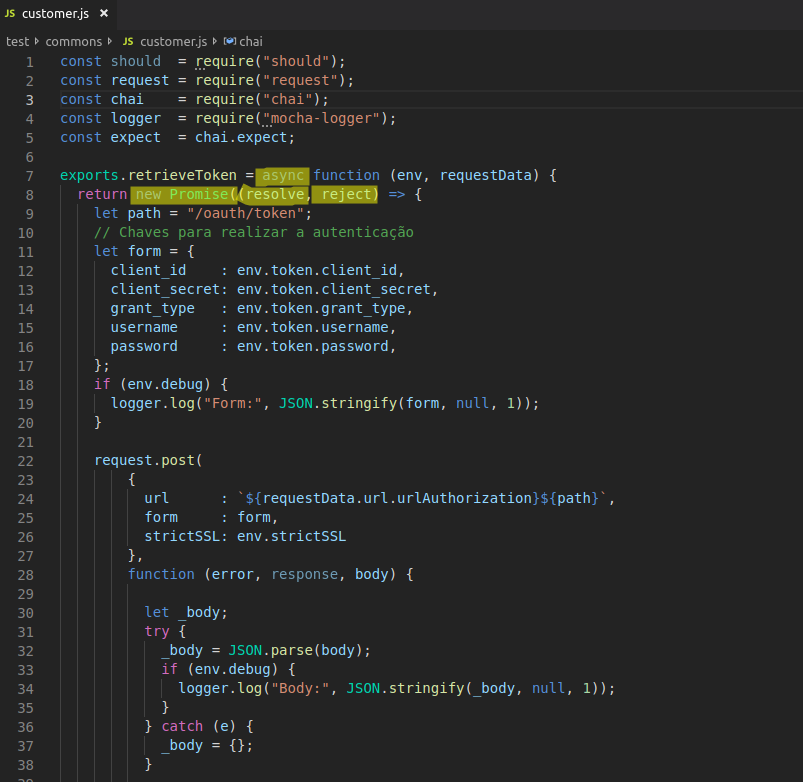Open the customer.js breadcrumb entry
Screen dimensions: 803x782
[174, 41]
